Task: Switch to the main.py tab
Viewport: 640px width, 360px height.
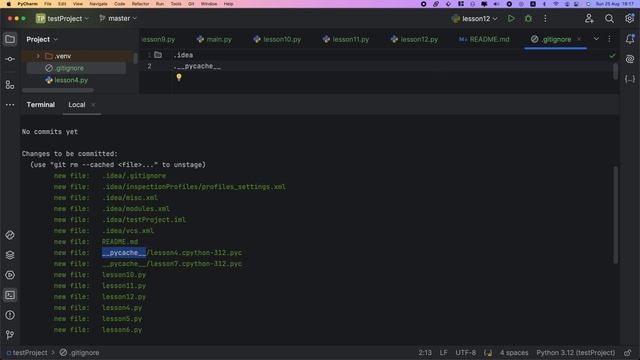Action: [x=214, y=39]
